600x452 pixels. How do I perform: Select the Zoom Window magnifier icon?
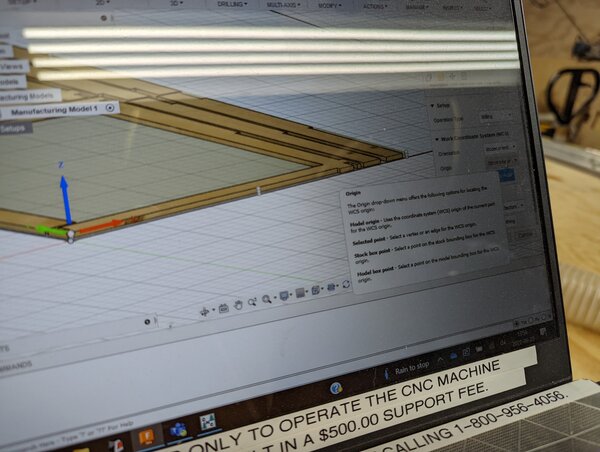point(252,302)
